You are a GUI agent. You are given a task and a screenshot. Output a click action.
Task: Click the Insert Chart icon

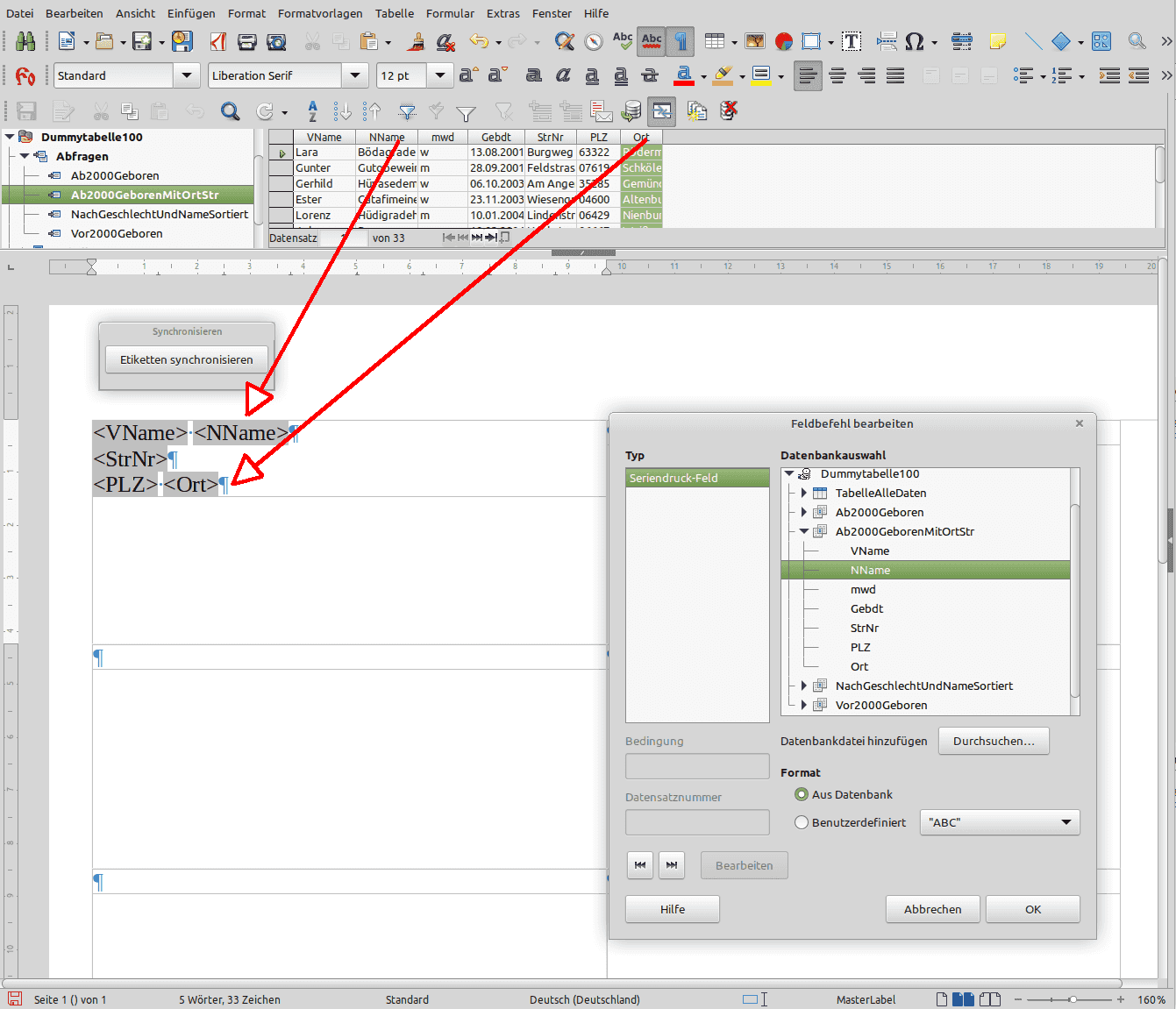[783, 41]
